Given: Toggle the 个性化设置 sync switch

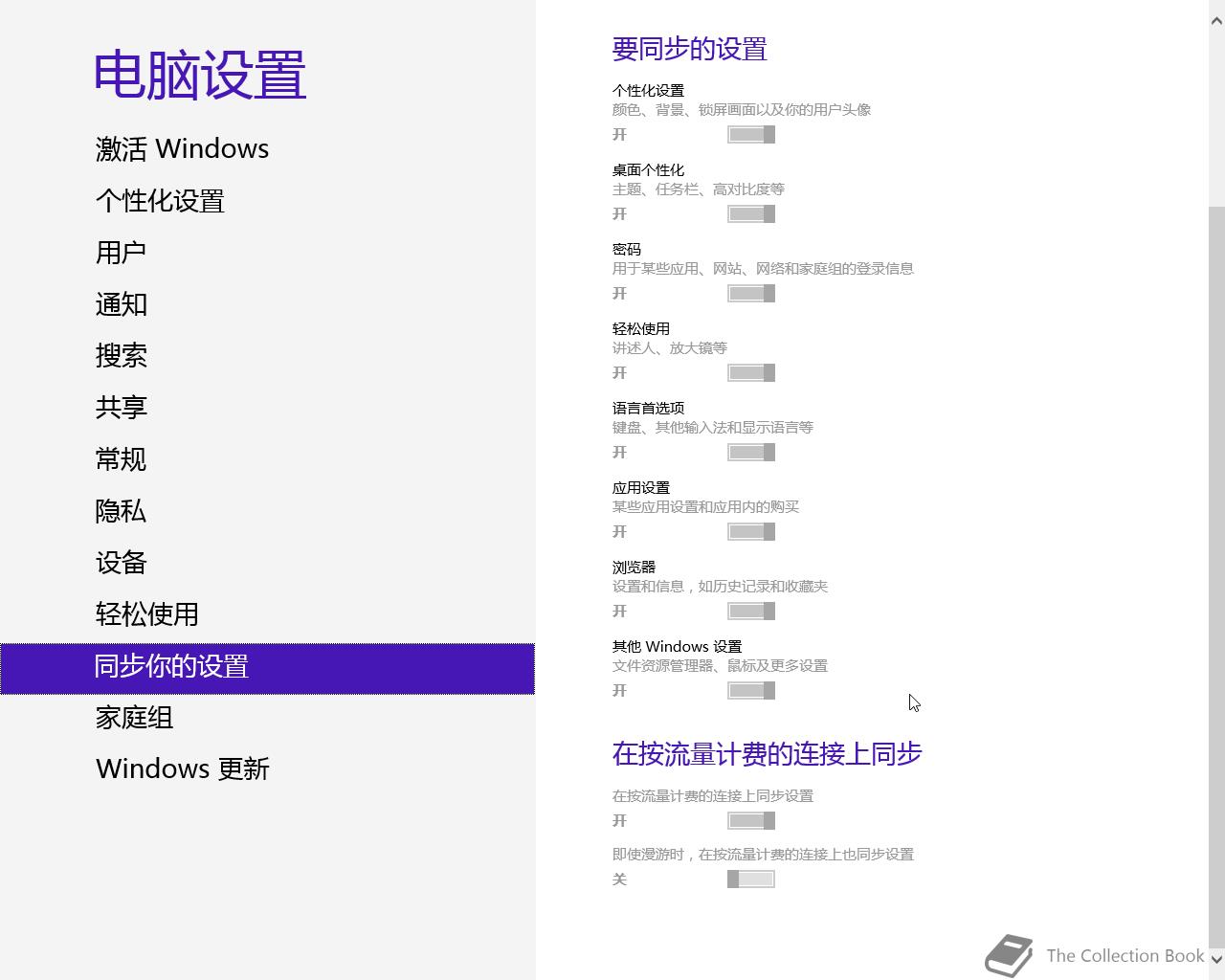Looking at the screenshot, I should pyautogui.click(x=751, y=135).
